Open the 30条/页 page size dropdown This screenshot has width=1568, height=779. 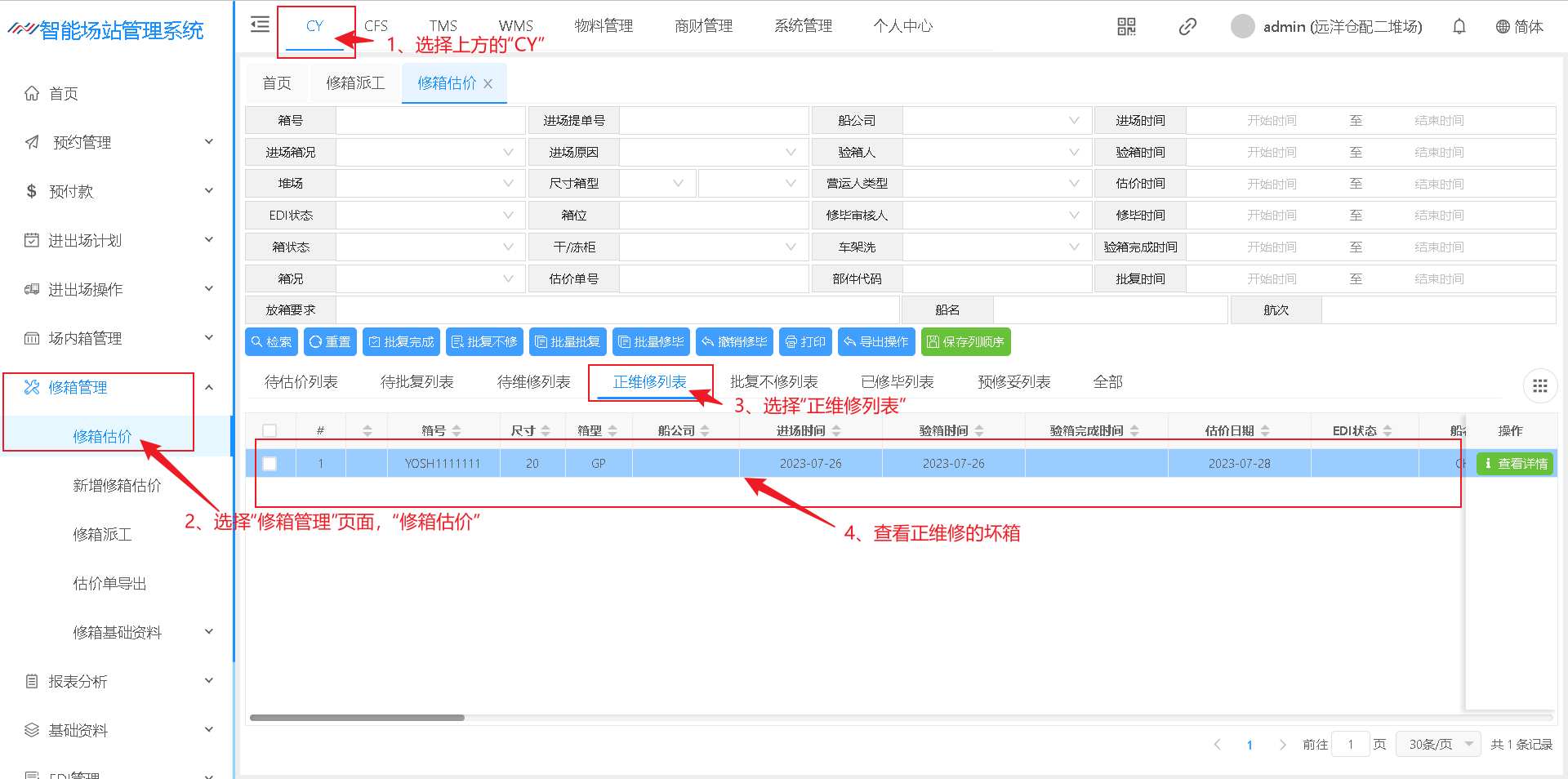pyautogui.click(x=1438, y=745)
